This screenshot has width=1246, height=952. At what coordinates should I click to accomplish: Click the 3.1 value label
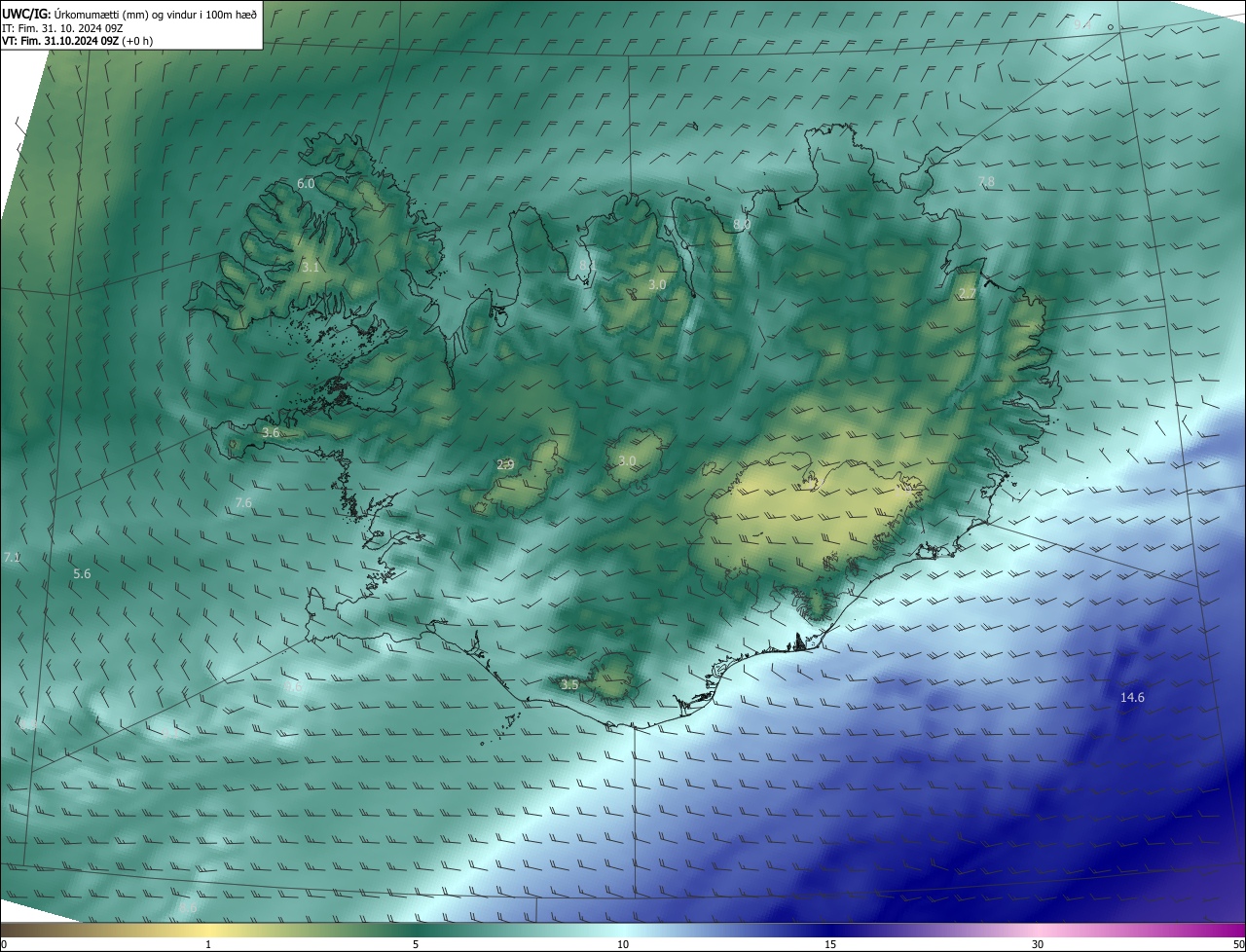point(310,266)
